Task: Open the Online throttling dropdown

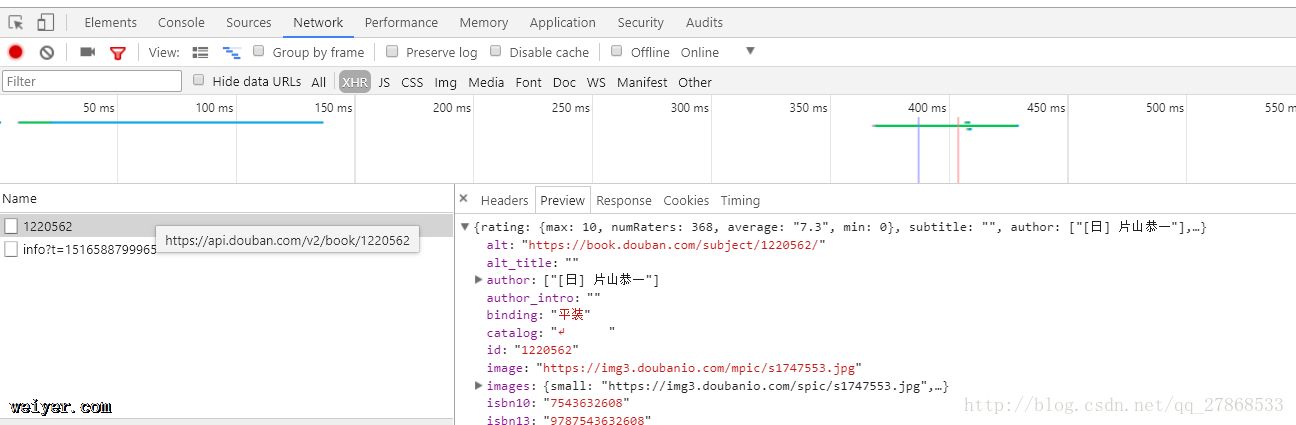Action: tap(750, 51)
